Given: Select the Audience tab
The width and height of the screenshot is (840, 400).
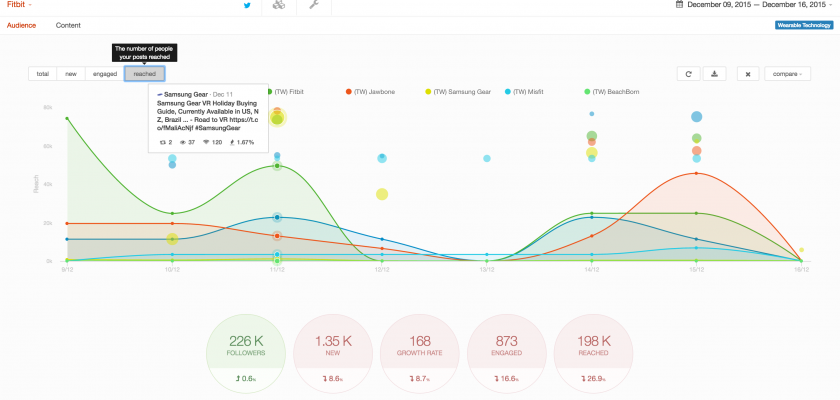Looking at the screenshot, I should point(22,24).
